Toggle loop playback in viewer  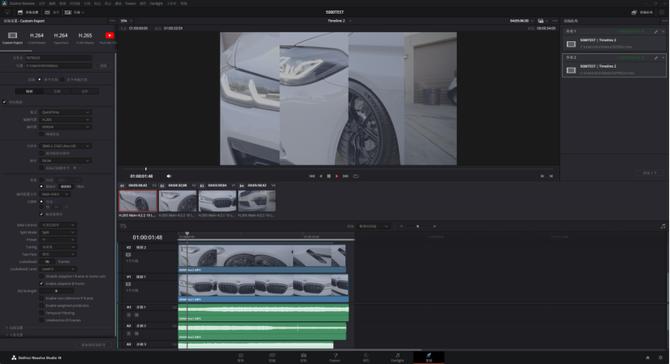356,176
